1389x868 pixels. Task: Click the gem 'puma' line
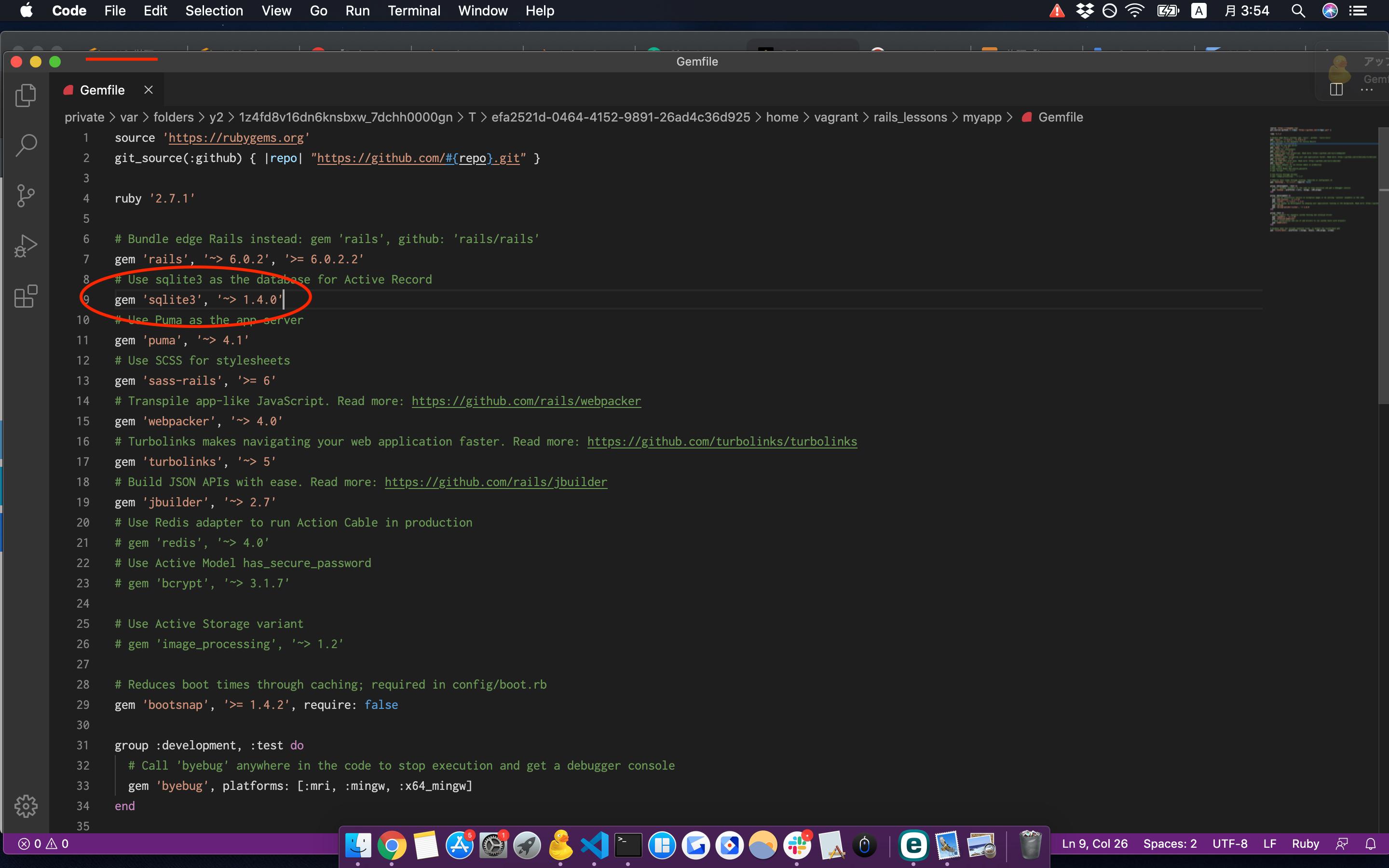pyautogui.click(x=181, y=340)
